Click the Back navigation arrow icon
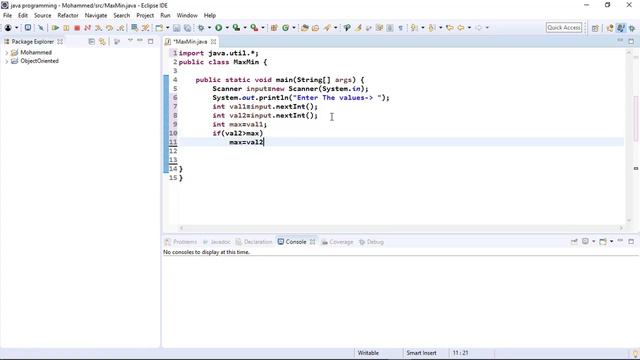This screenshot has height=360, width=640. coord(461,28)
